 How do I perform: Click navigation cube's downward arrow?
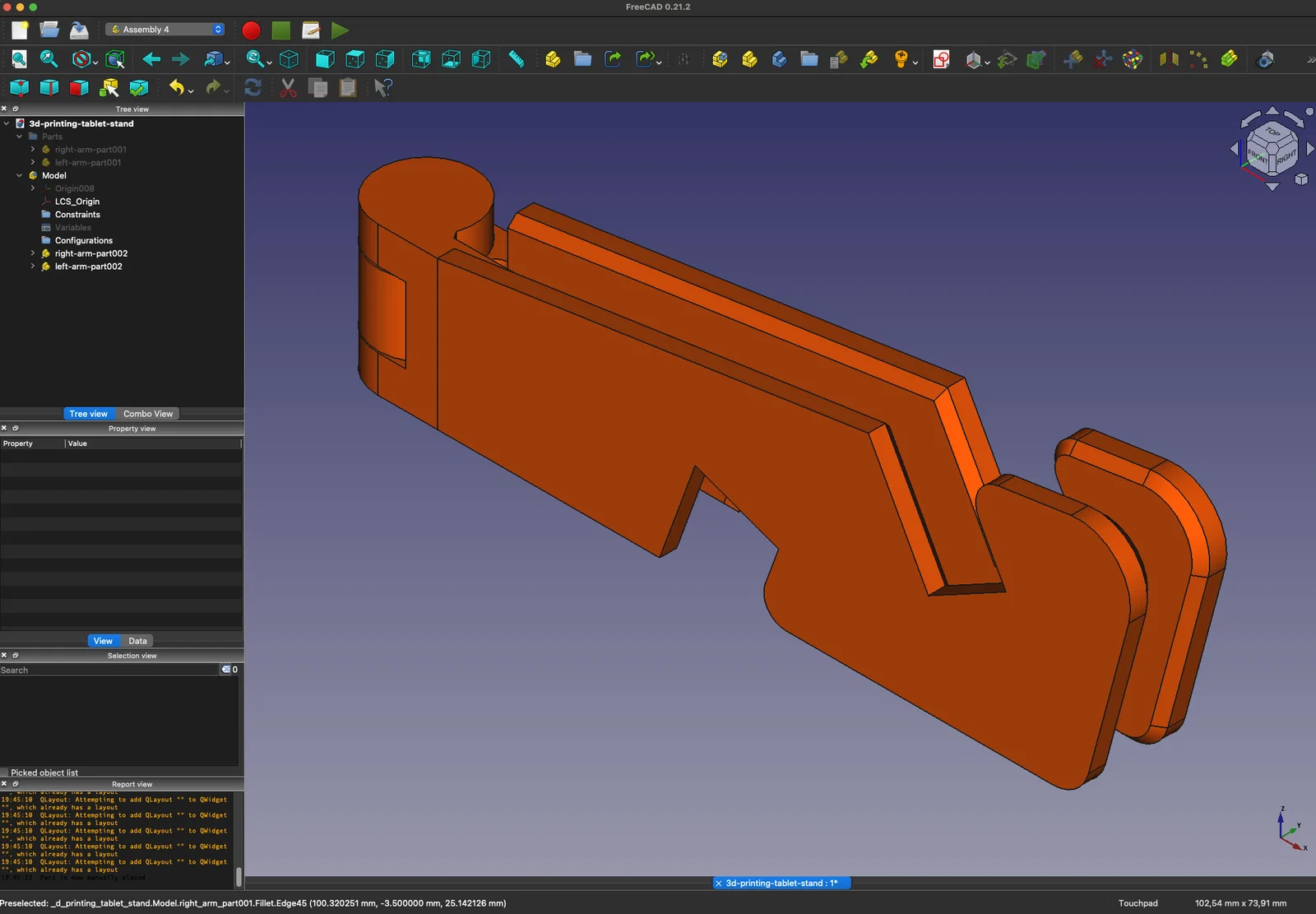(1272, 187)
